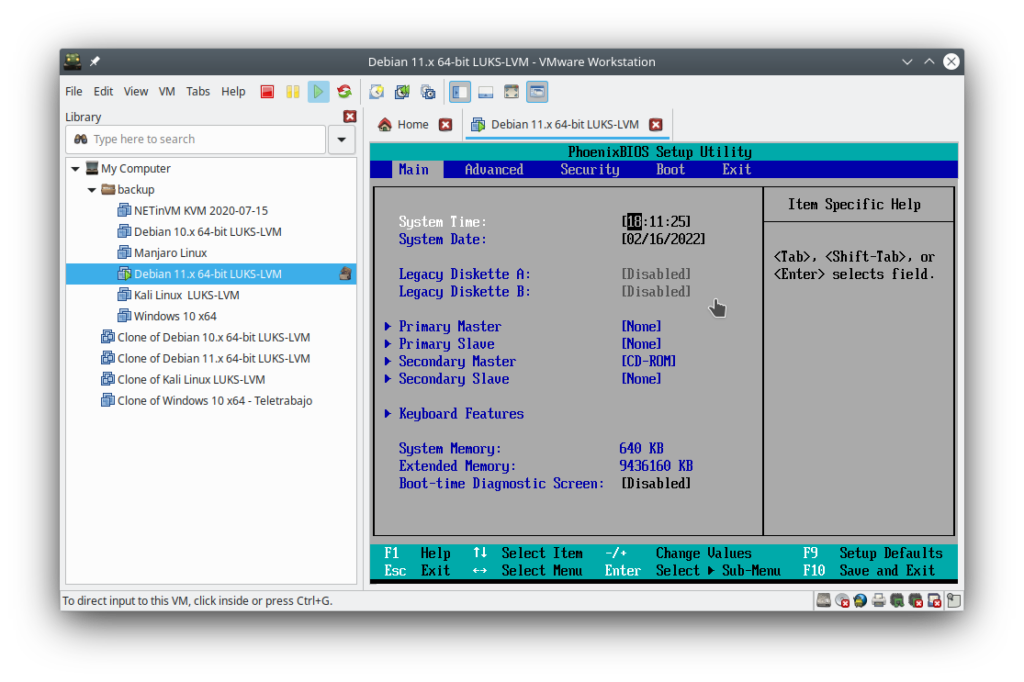Power off the virtual machine
This screenshot has width=1024, height=682.
point(267,91)
